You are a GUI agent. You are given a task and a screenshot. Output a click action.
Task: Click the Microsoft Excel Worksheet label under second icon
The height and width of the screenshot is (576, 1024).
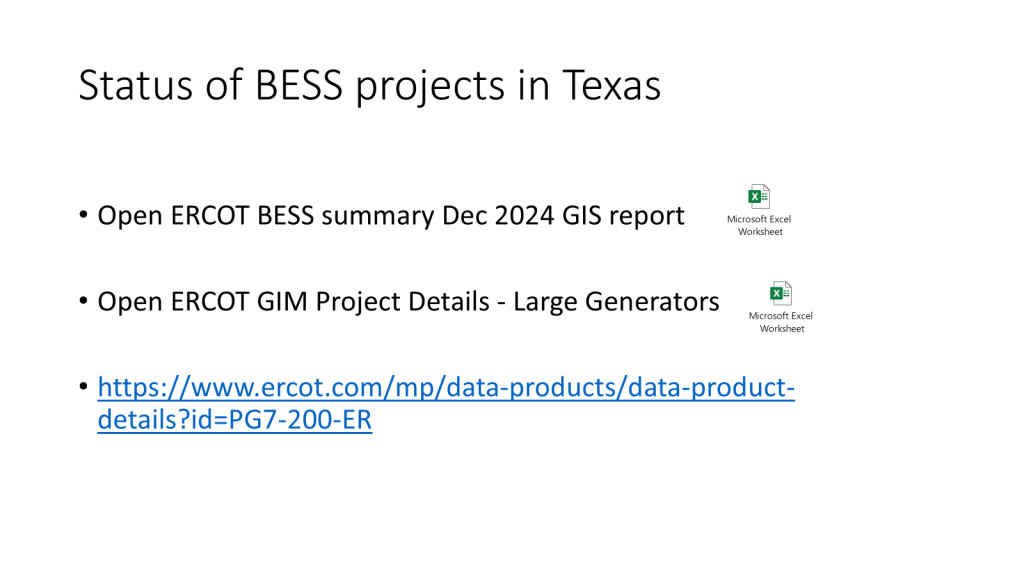tap(781, 322)
